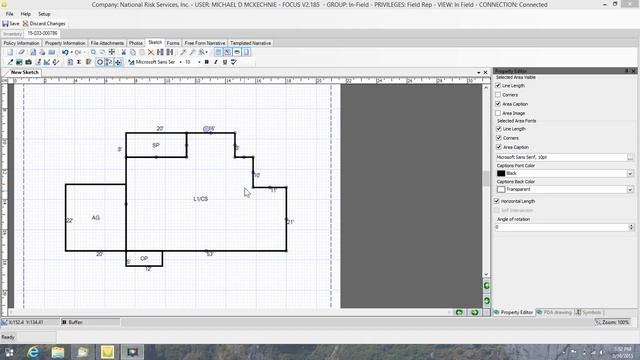Delete selection with red X icon
The width and height of the screenshot is (640, 360).
(151, 52)
